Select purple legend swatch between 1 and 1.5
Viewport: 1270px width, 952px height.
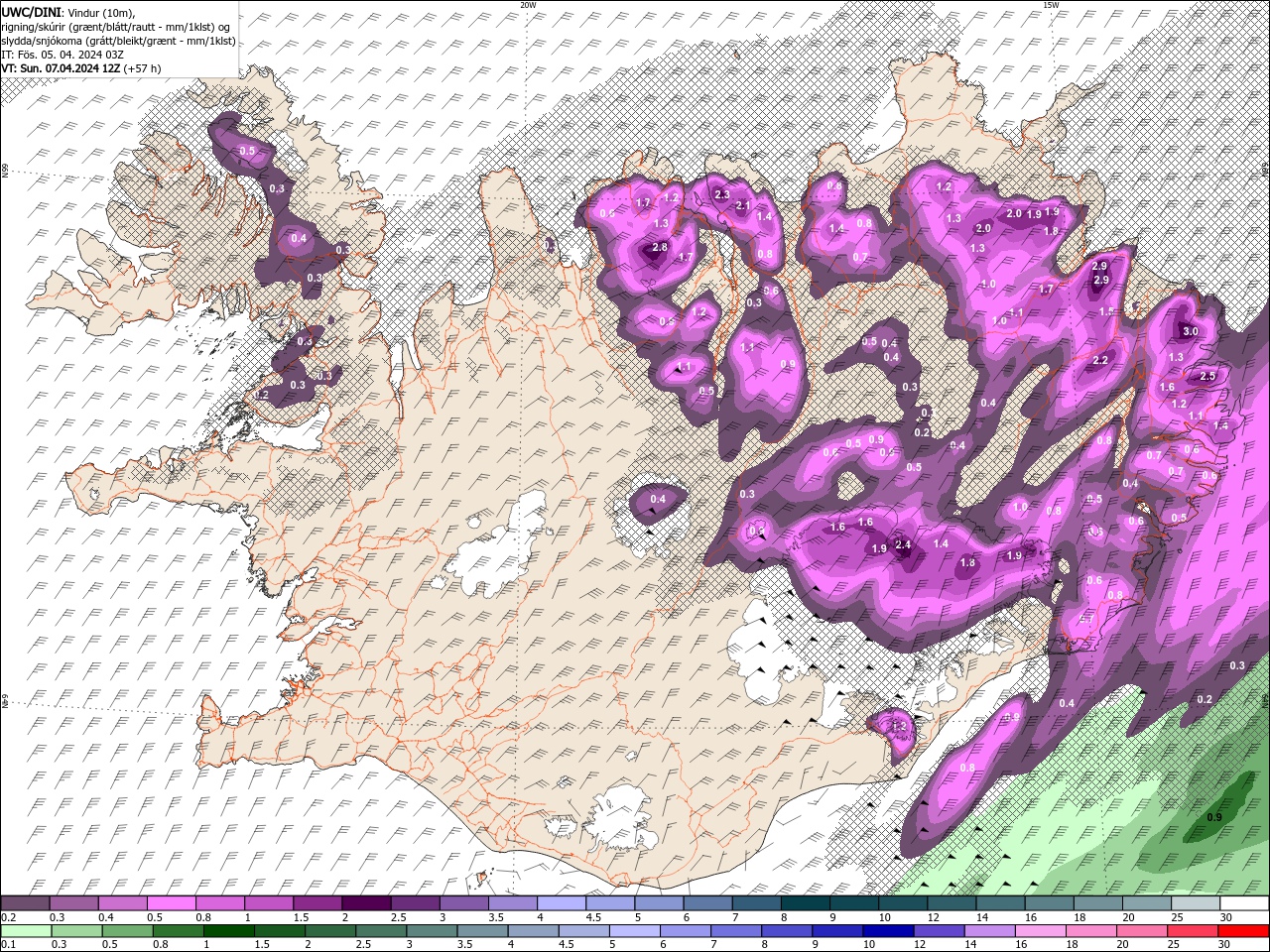click(x=268, y=903)
